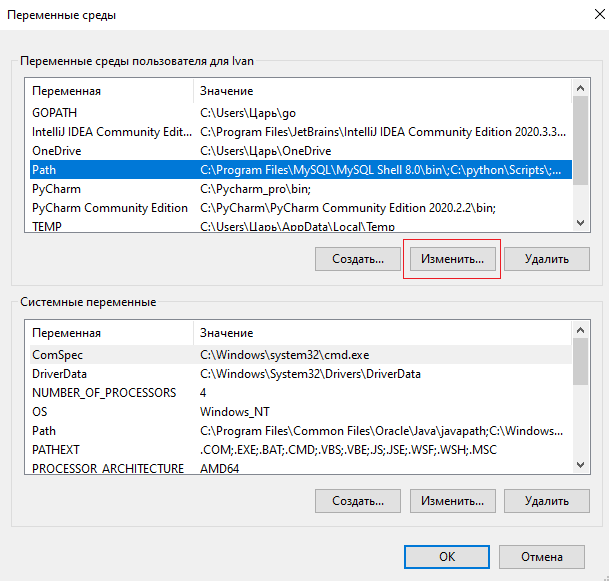The height and width of the screenshot is (581, 609).
Task: Click value C:\Users\Царь\go
Action: pyautogui.click(x=248, y=113)
